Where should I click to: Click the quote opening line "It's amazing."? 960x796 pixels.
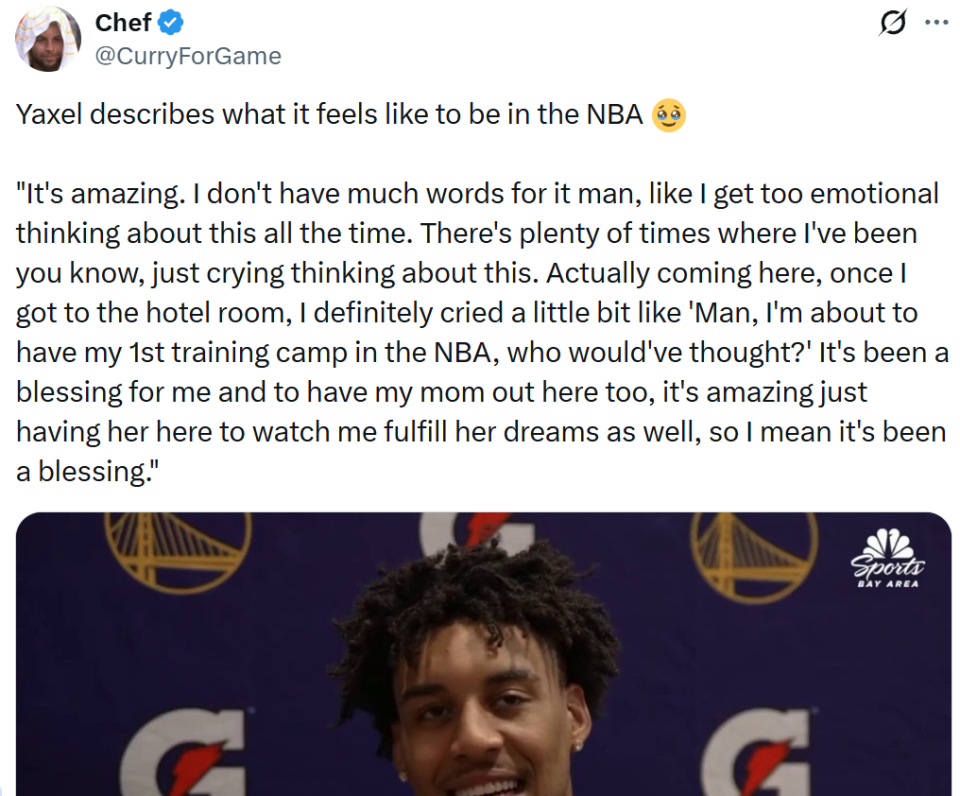click(100, 194)
